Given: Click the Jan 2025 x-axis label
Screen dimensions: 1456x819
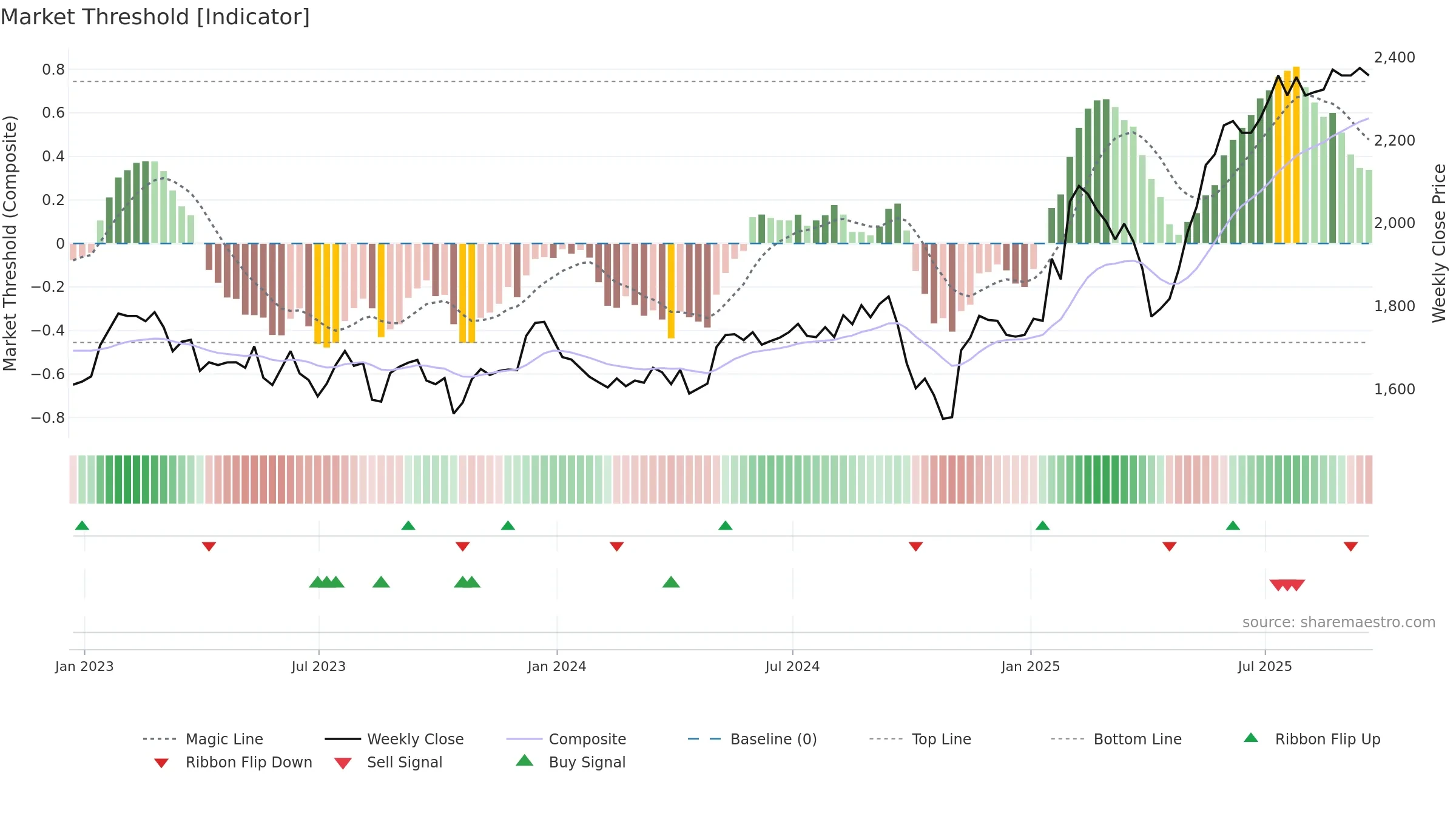Looking at the screenshot, I should pyautogui.click(x=1030, y=666).
